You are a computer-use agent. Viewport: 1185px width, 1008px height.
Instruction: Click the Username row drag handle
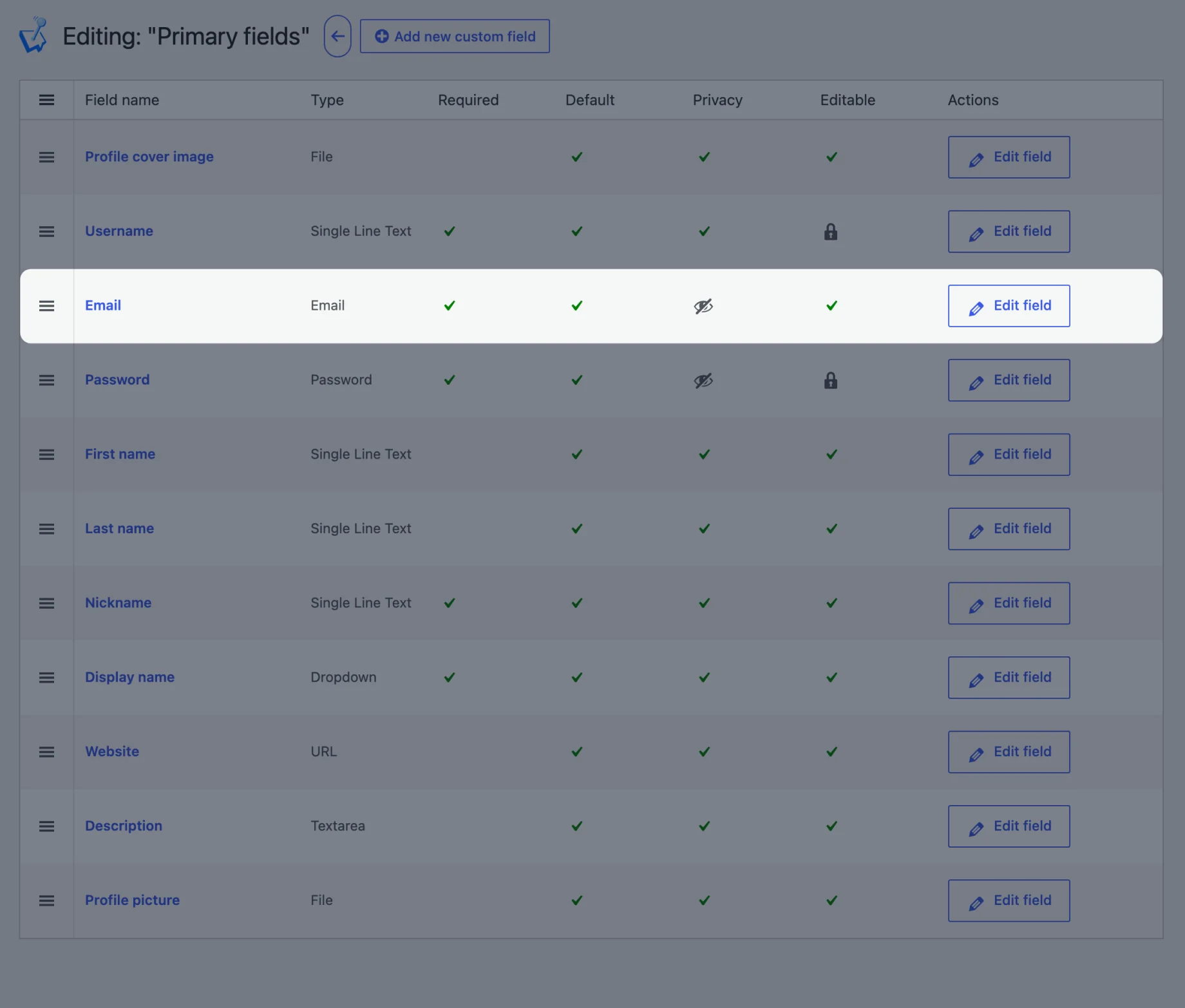pyautogui.click(x=46, y=231)
